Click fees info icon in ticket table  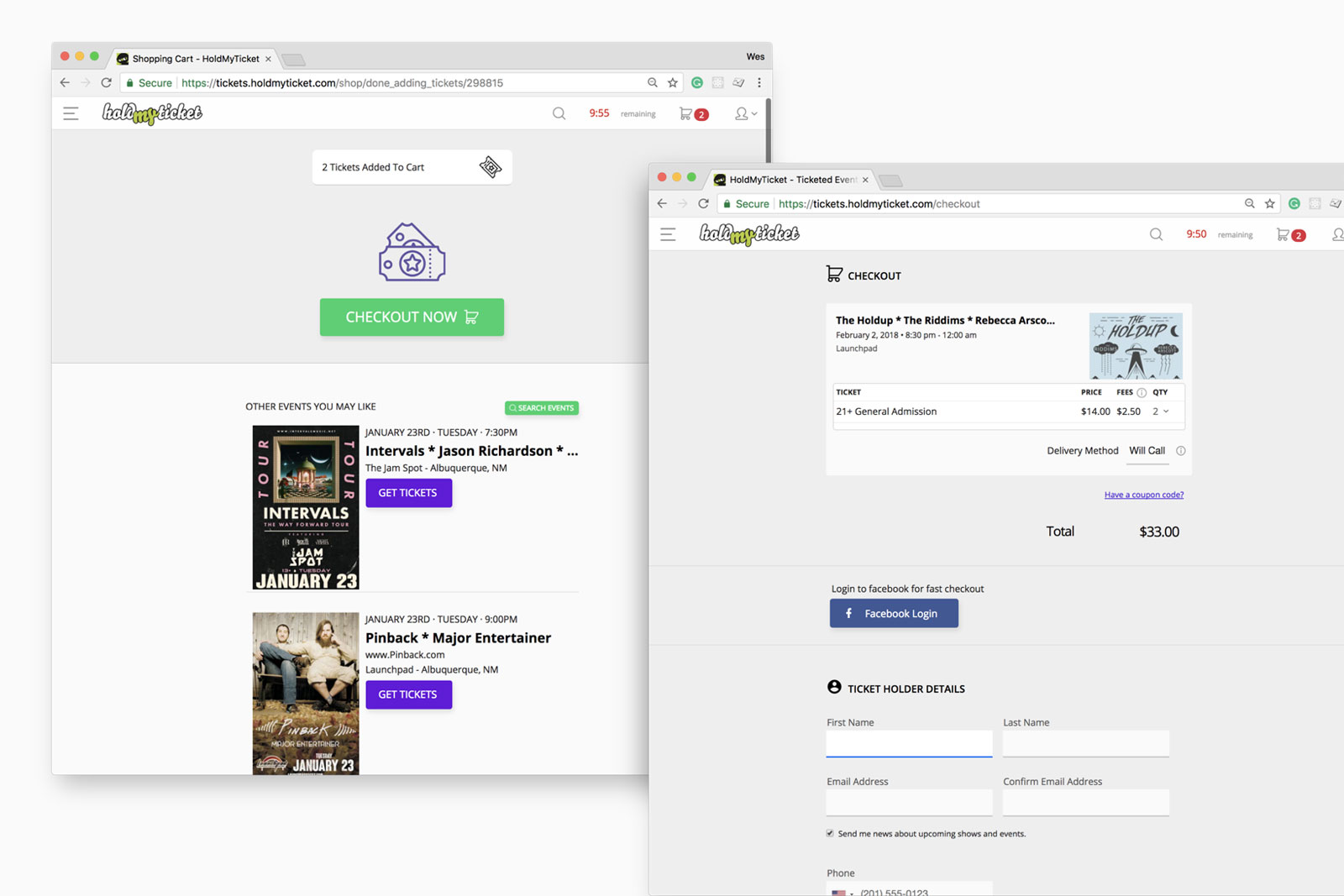(1142, 392)
